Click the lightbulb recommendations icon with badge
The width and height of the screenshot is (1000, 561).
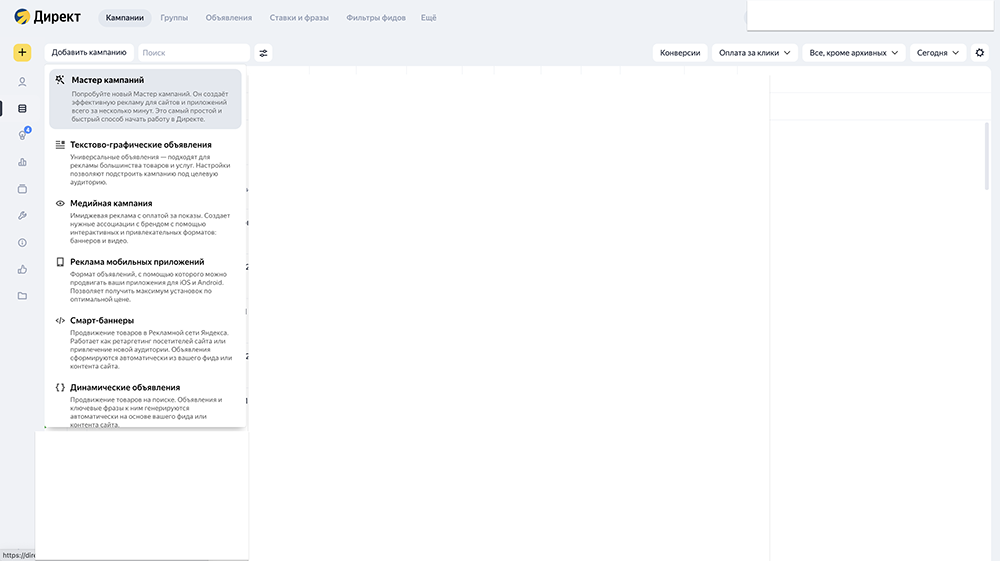point(22,135)
